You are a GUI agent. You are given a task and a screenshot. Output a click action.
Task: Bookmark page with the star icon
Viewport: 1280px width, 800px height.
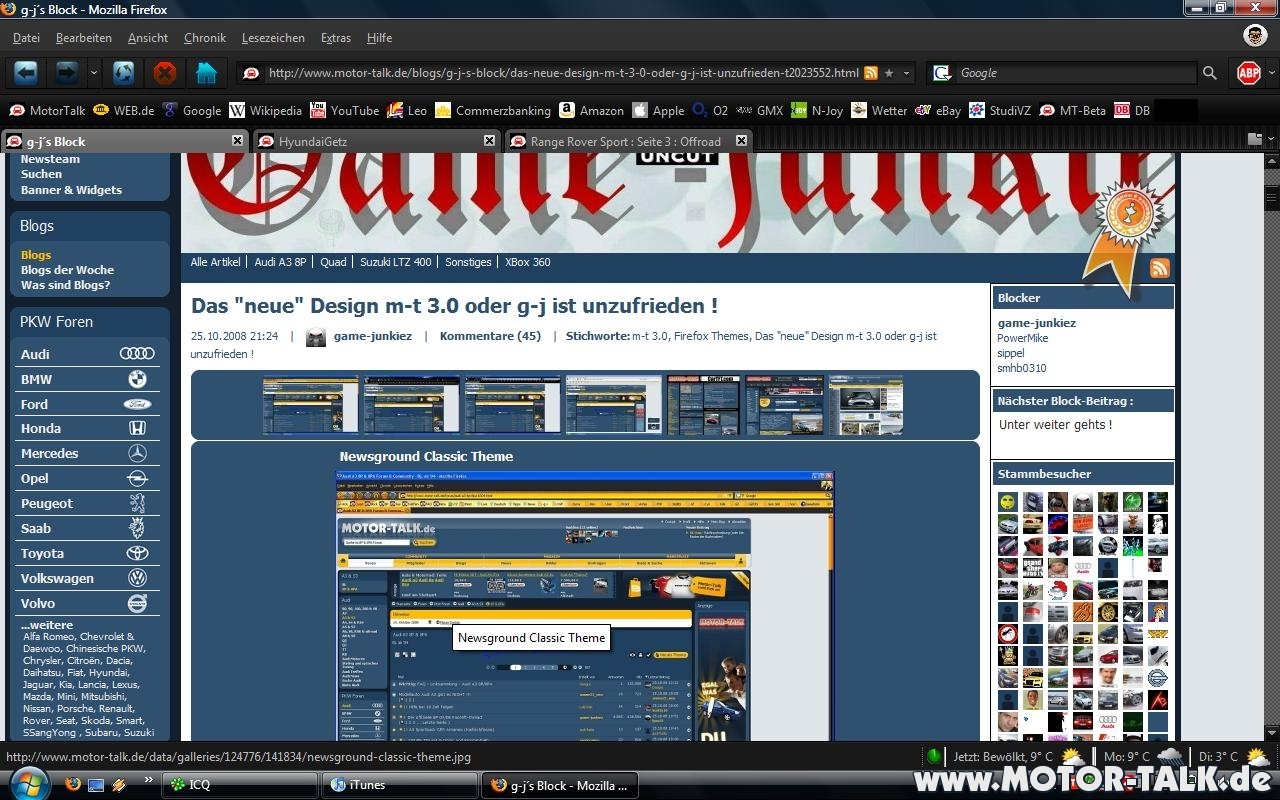tap(889, 73)
